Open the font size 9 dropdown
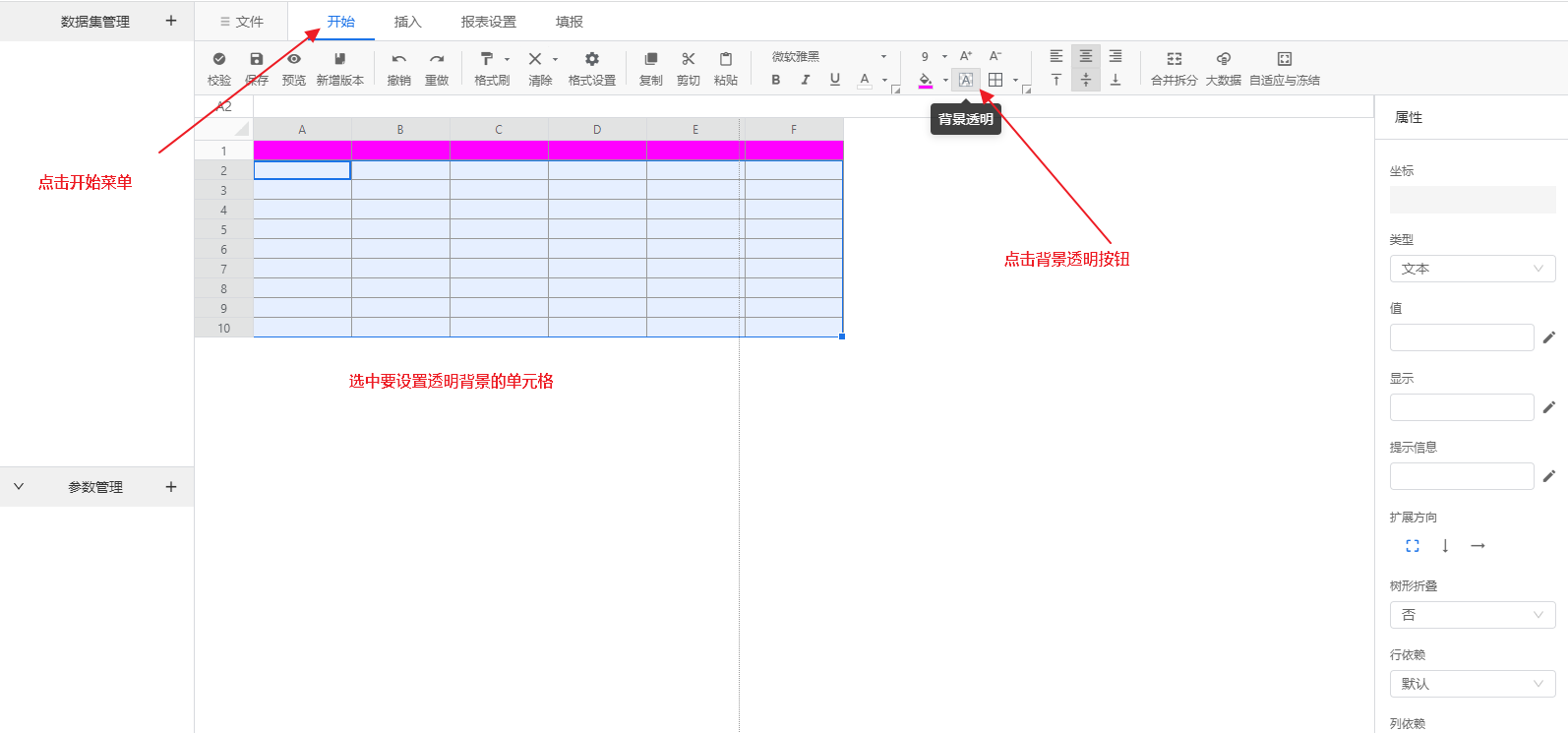This screenshot has width=1568, height=733. pyautogui.click(x=935, y=56)
